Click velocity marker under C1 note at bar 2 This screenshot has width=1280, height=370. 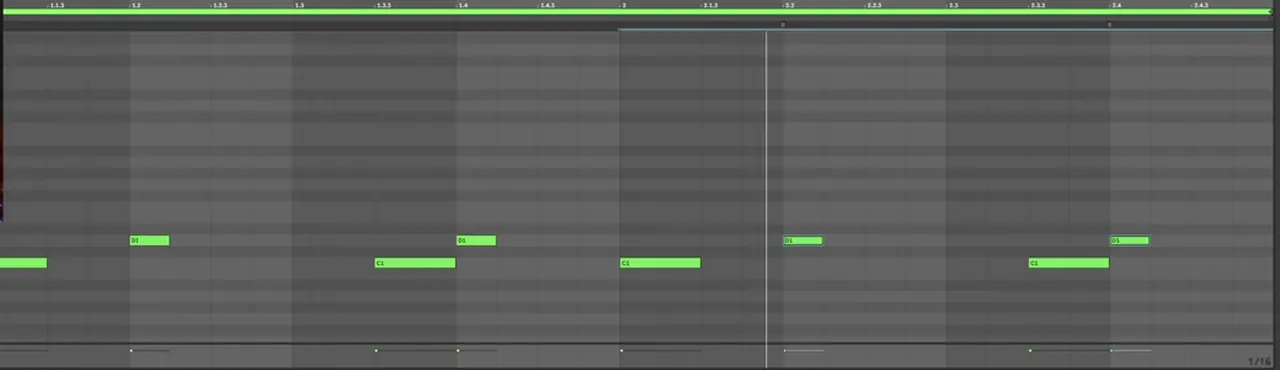(621, 350)
